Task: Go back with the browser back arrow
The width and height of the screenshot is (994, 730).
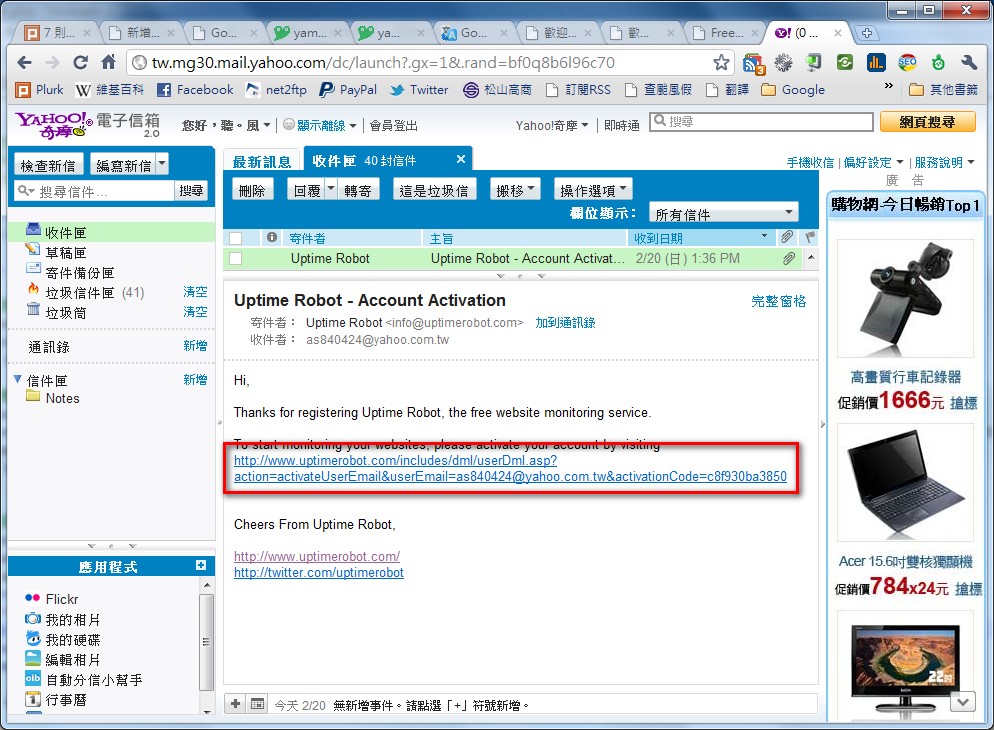Action: click(x=24, y=62)
